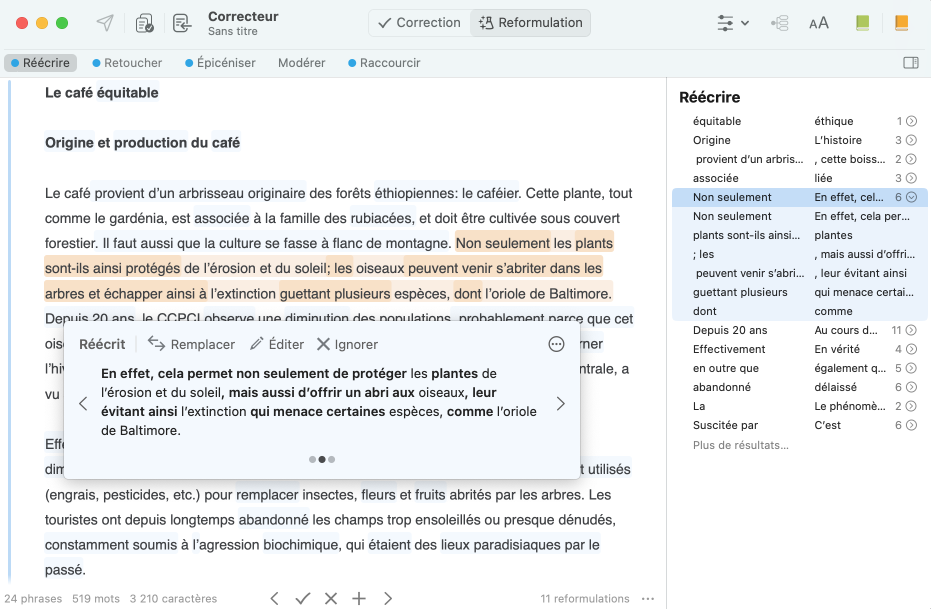Toggle the right sidebar panel visibility
This screenshot has height=609, width=931.
[x=910, y=63]
